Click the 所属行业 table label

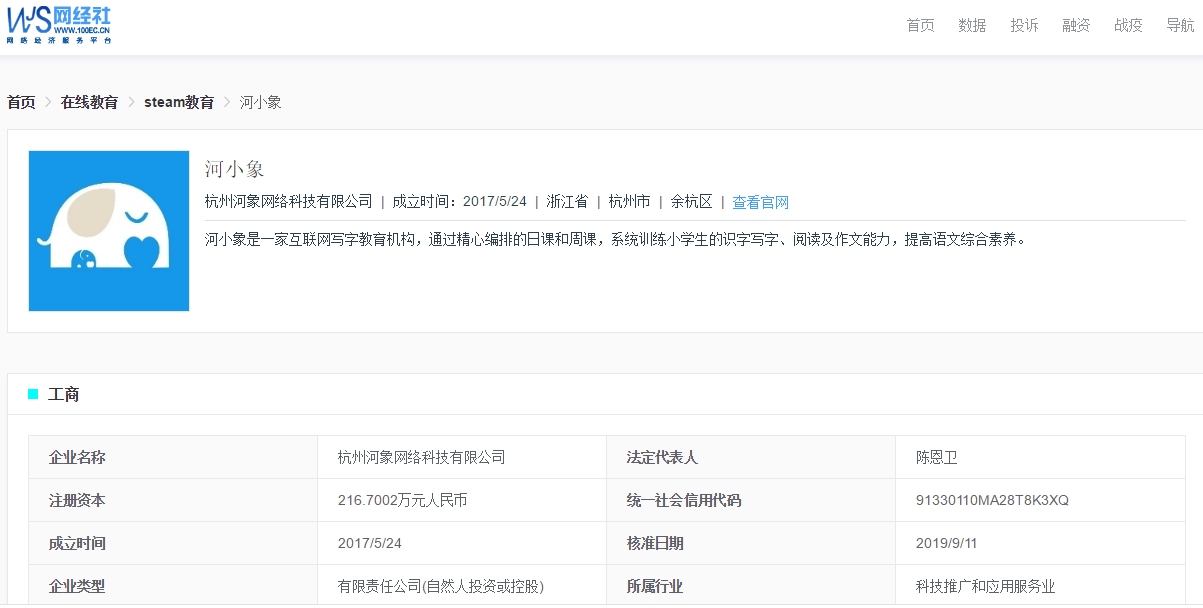tap(655, 586)
